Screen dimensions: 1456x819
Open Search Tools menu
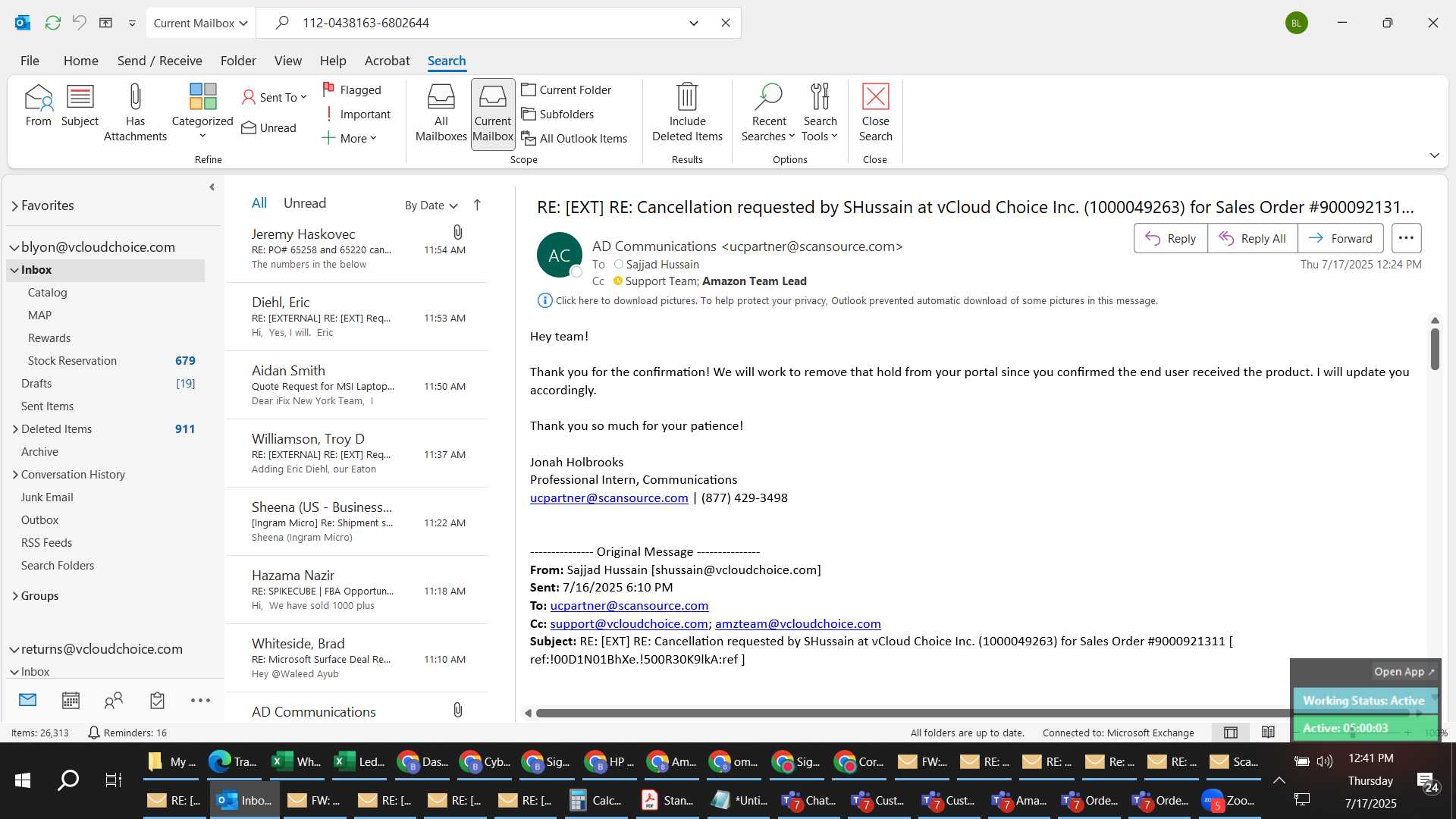(x=820, y=112)
